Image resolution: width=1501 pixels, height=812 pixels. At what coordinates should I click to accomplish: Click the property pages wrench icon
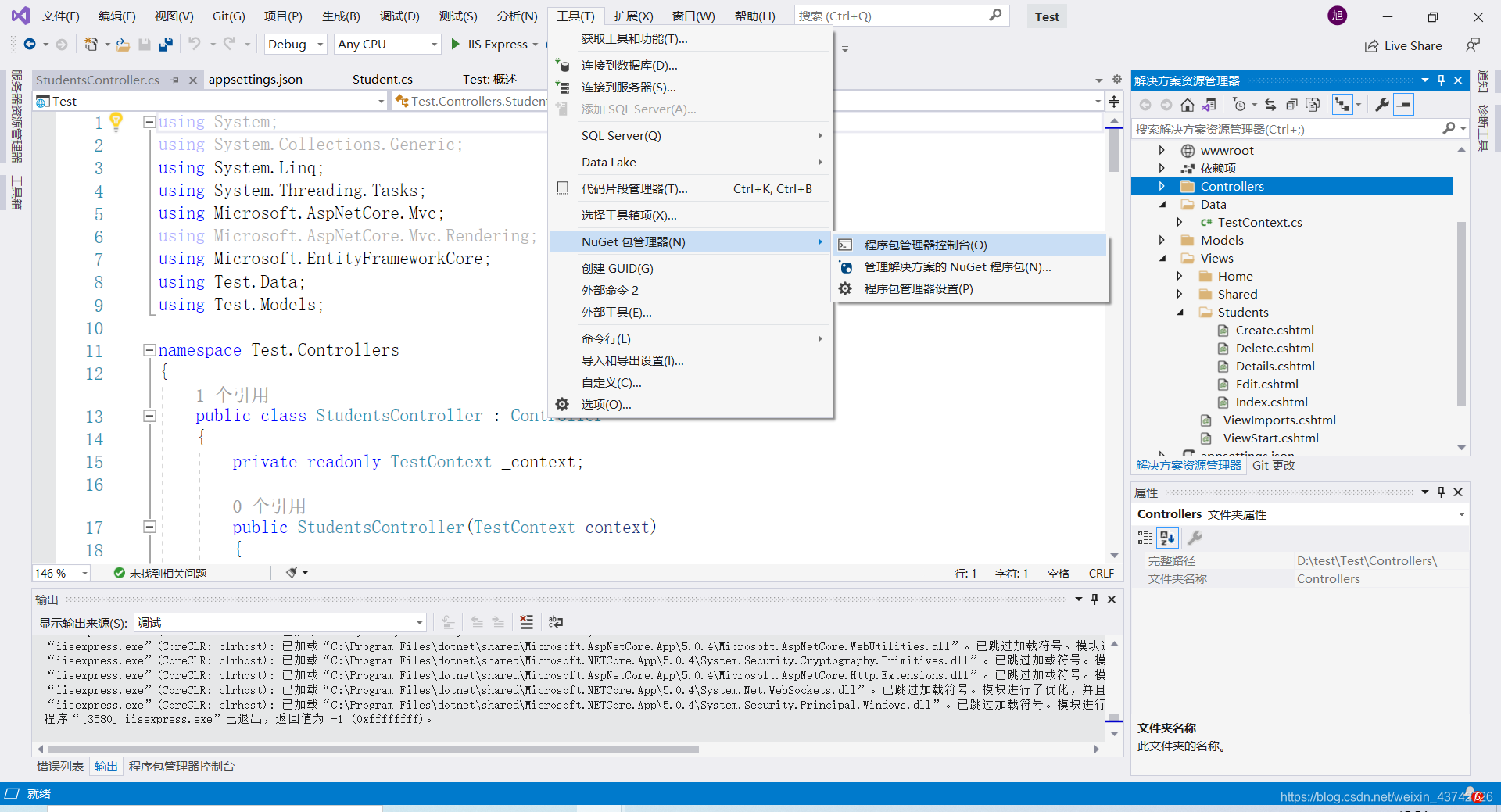pos(1195,538)
